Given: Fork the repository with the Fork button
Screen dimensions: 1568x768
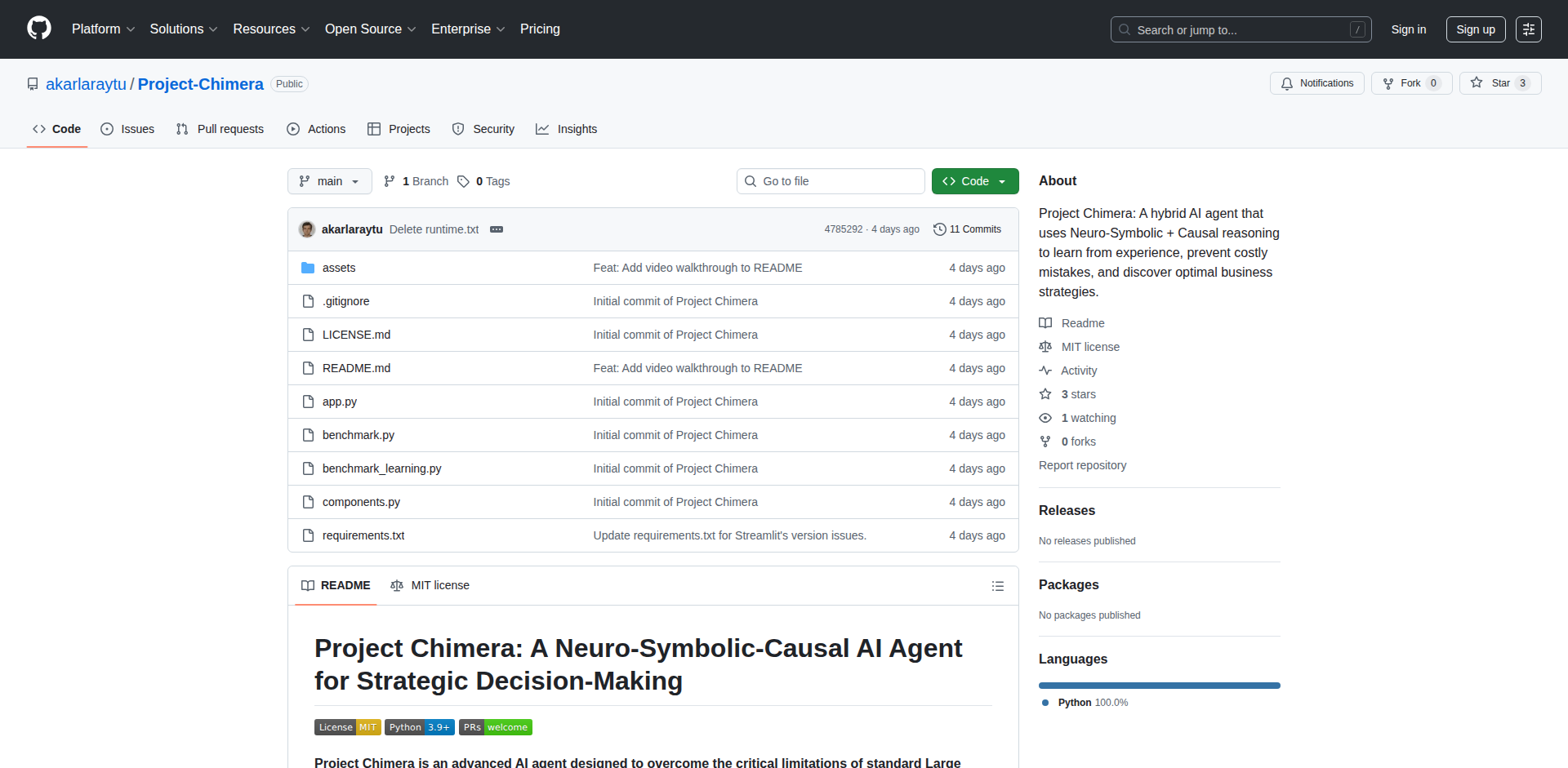Looking at the screenshot, I should click(x=1411, y=83).
